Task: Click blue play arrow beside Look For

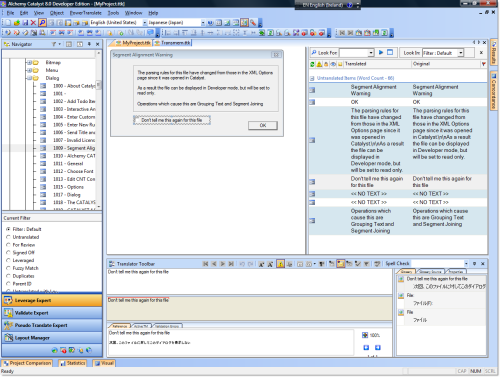Action: [381, 52]
